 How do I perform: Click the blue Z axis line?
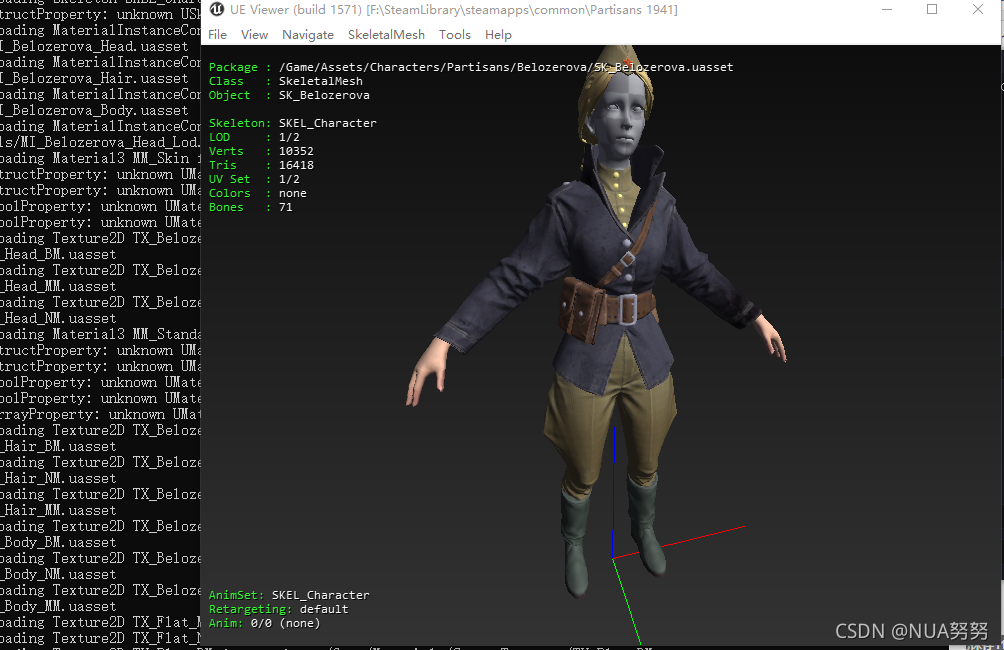(613, 492)
